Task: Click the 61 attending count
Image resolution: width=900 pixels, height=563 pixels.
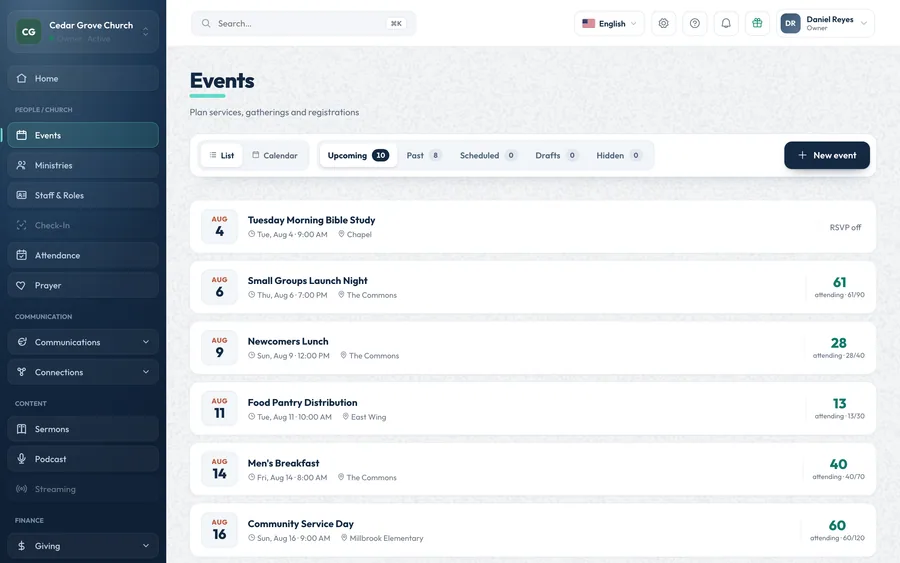Action: coord(839,282)
